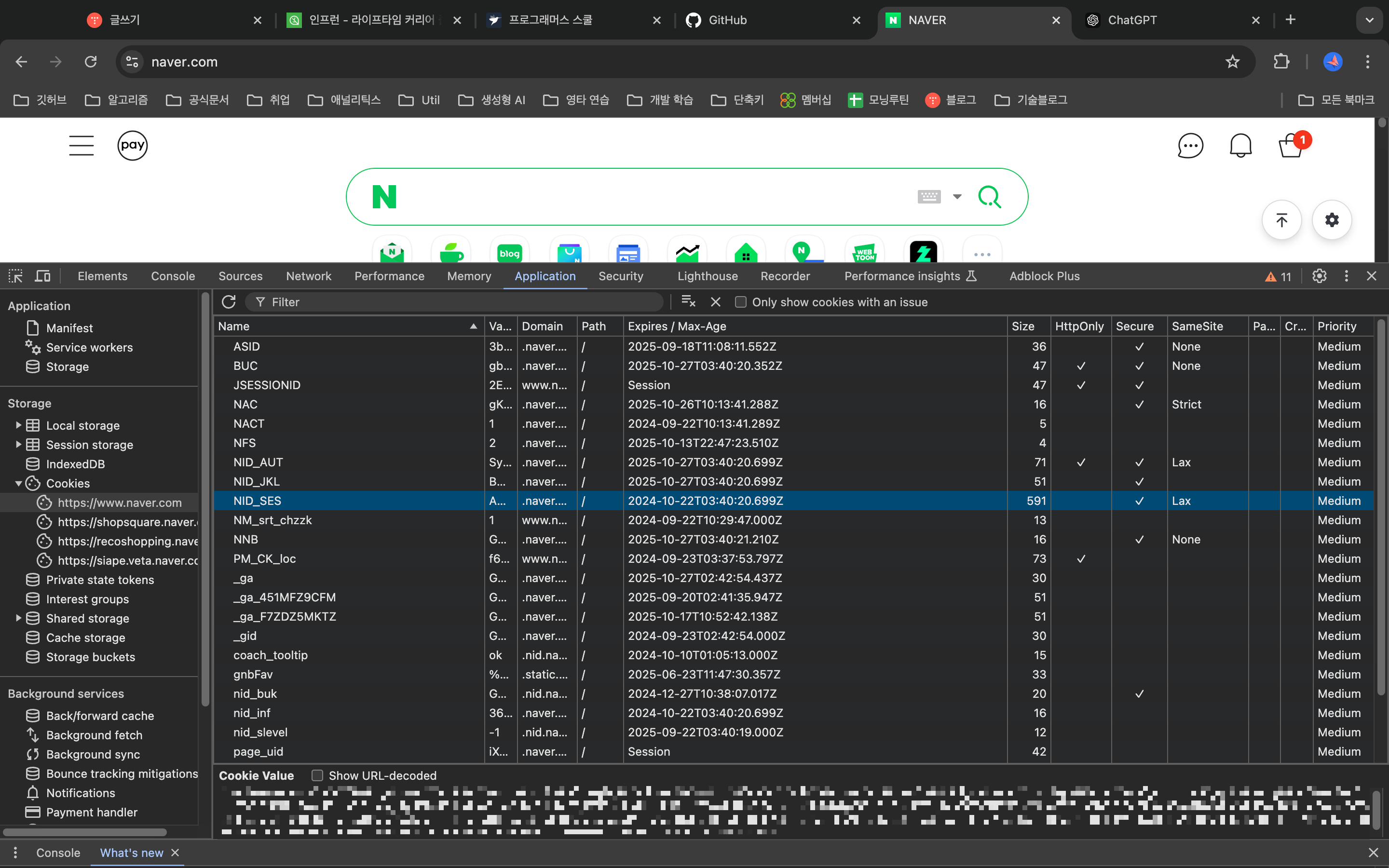1389x868 pixels.
Task: Open the Naver hamburger menu
Action: pyautogui.click(x=82, y=145)
